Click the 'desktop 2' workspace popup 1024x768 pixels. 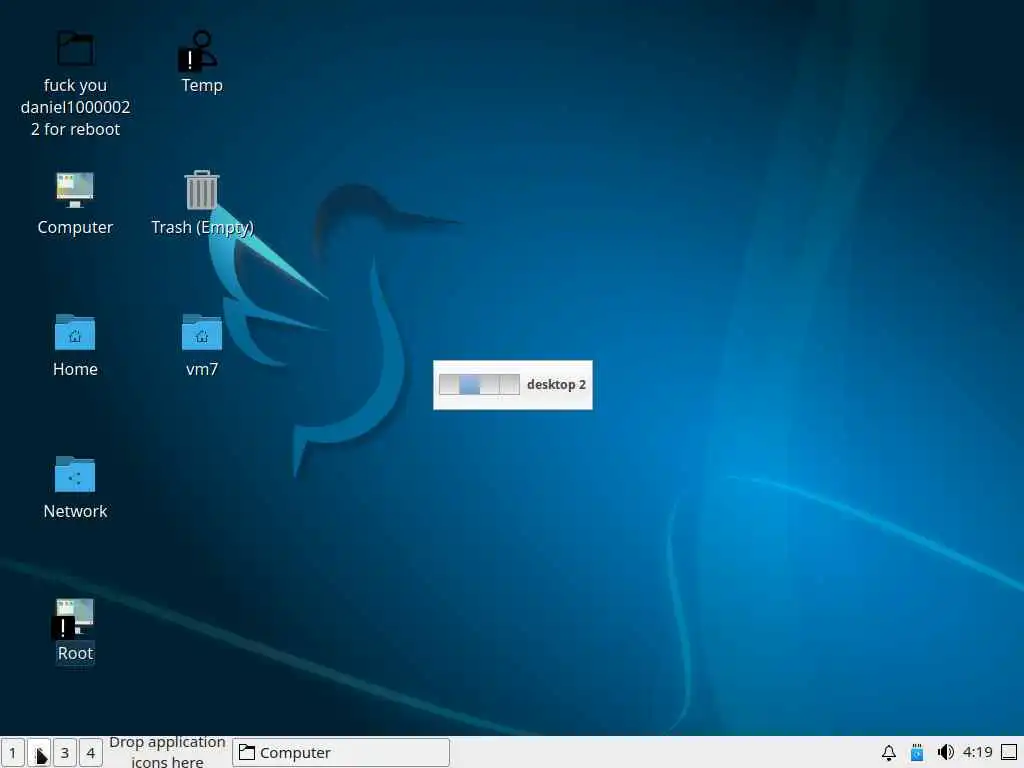513,385
